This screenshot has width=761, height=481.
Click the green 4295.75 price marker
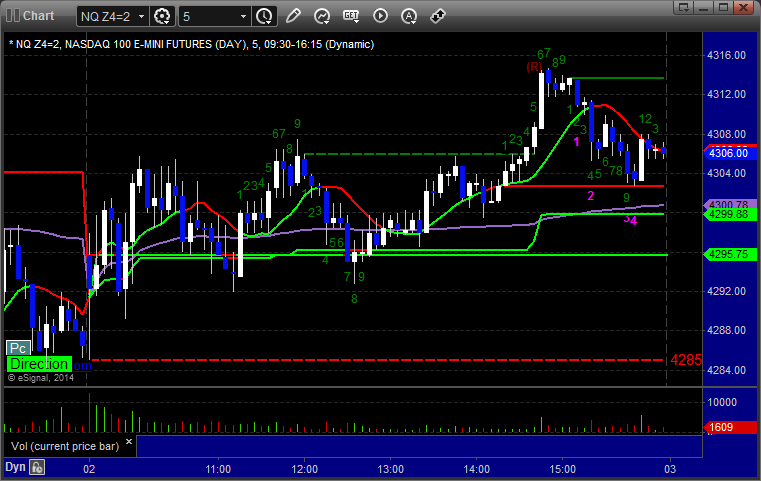coord(730,254)
